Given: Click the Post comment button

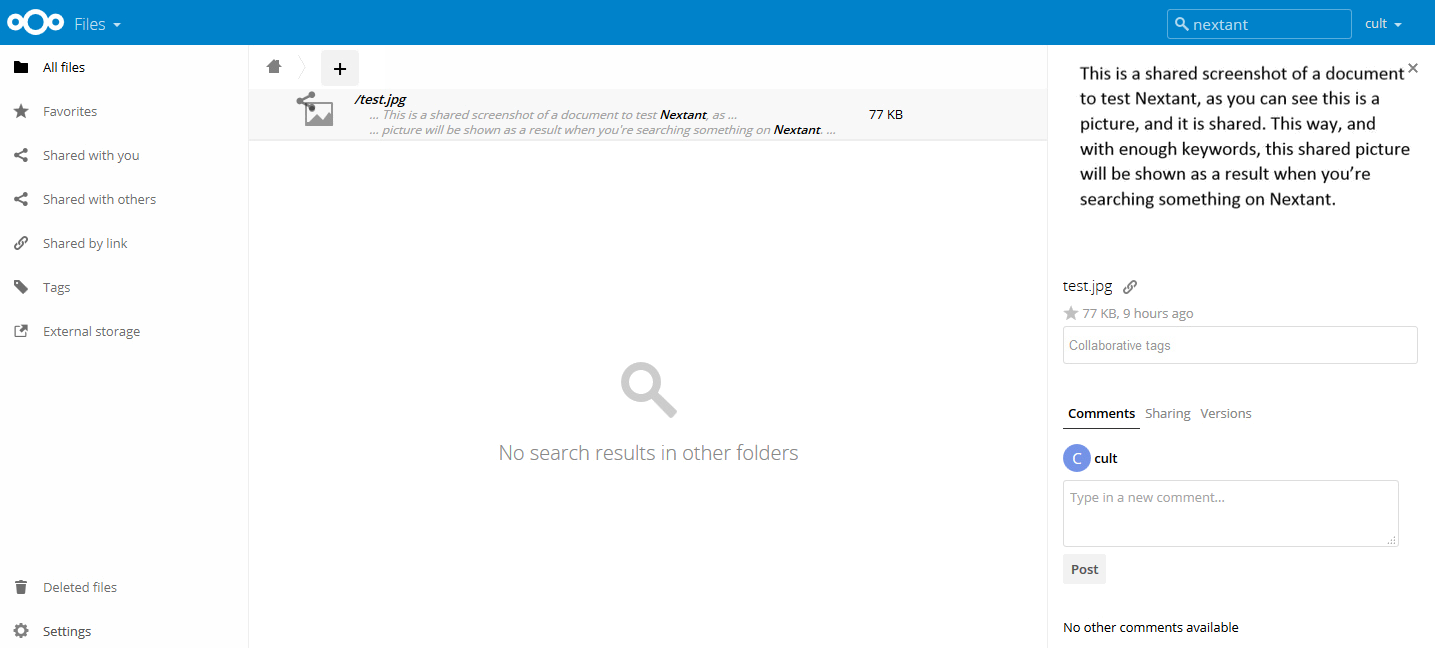Looking at the screenshot, I should point(1084,569).
